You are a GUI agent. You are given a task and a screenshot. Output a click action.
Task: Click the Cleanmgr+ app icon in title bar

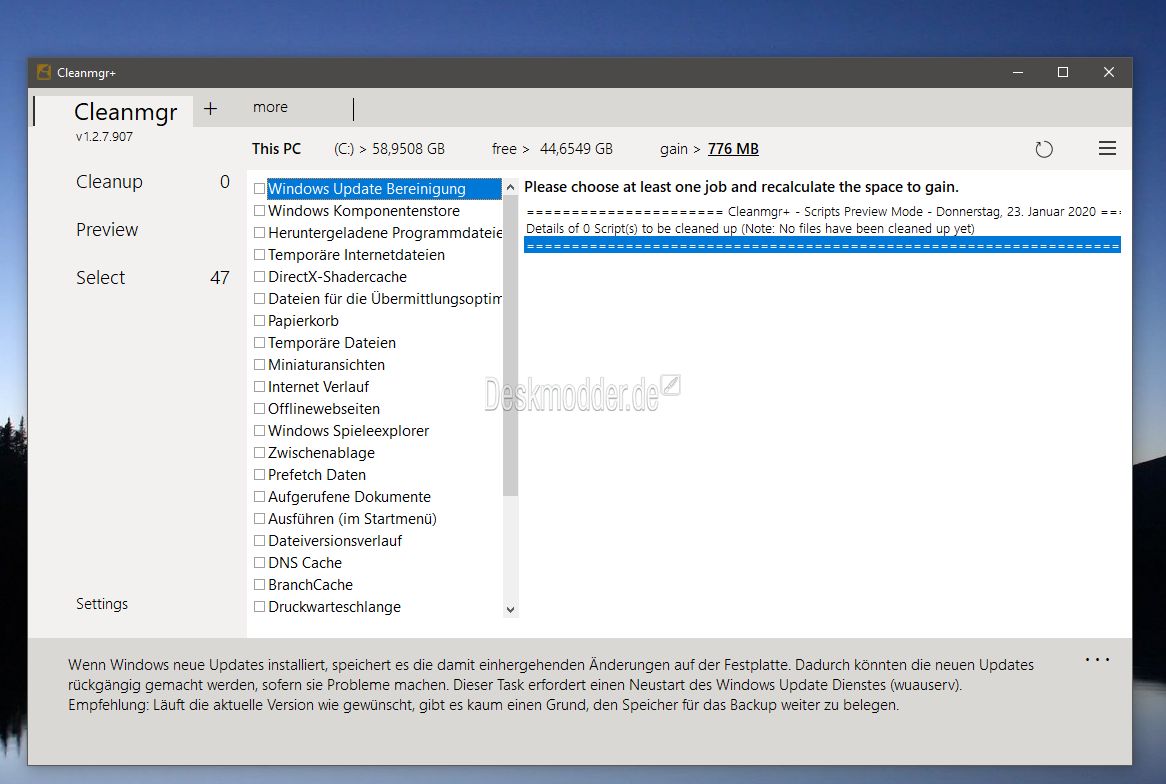(44, 72)
